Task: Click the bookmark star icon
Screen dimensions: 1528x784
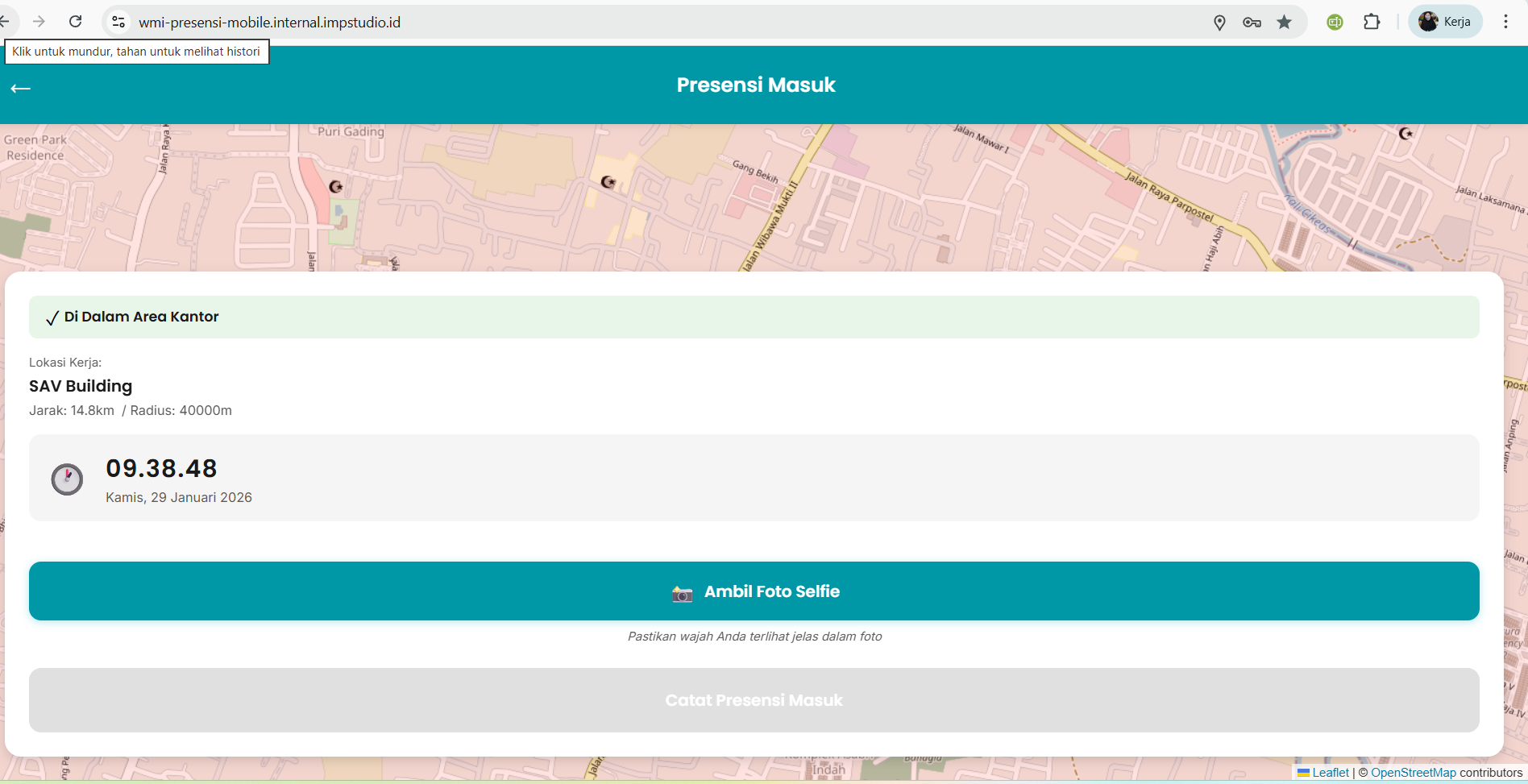Action: point(1285,23)
